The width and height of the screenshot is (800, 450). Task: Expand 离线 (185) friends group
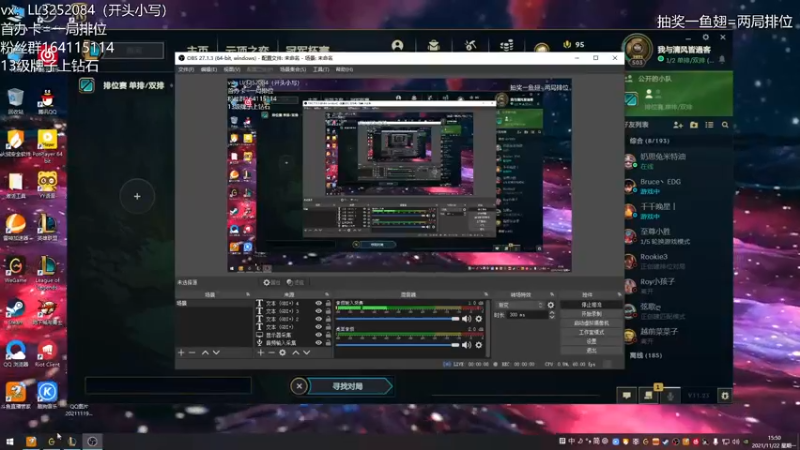point(646,355)
